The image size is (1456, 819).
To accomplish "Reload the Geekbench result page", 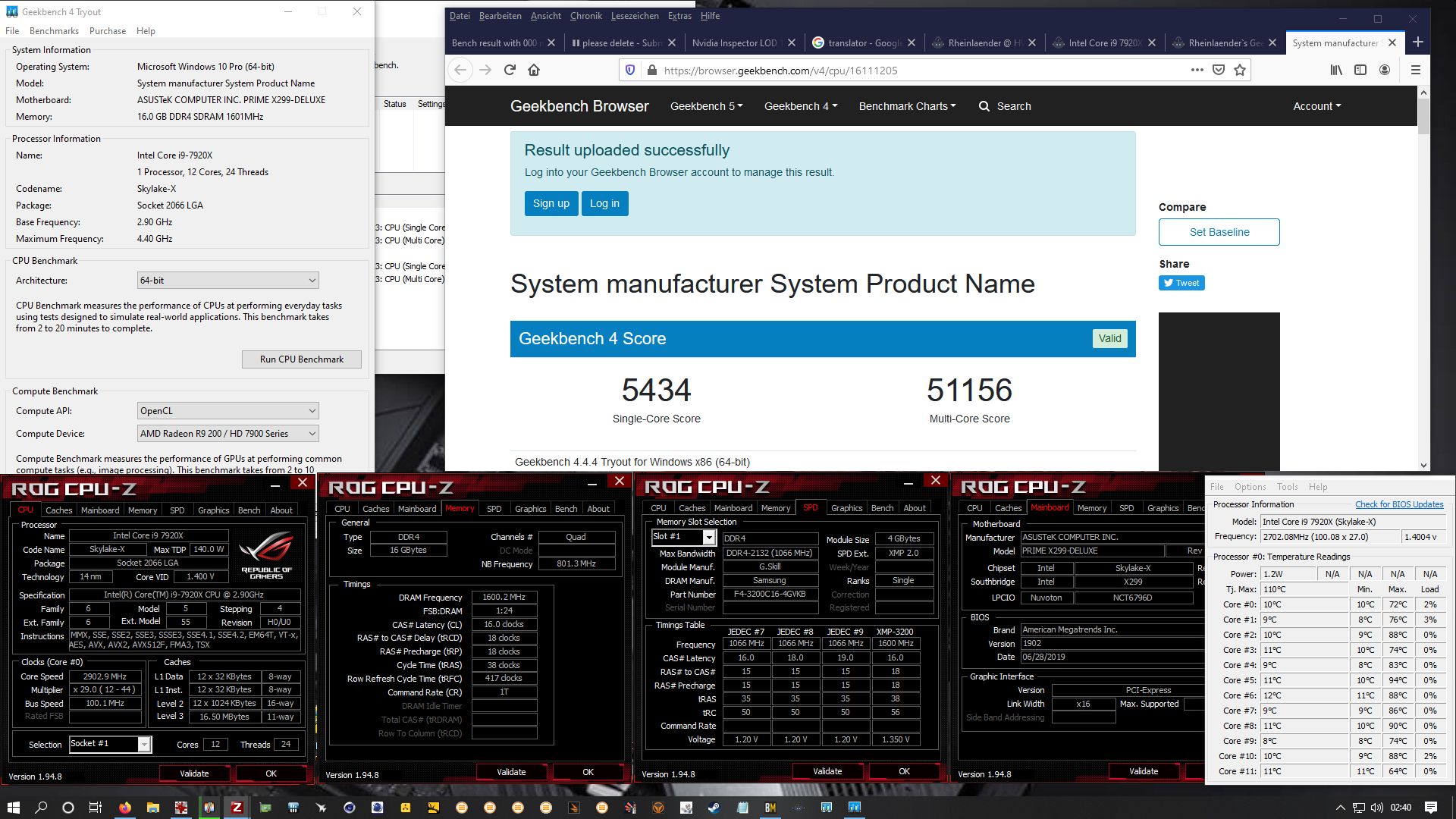I will point(510,70).
